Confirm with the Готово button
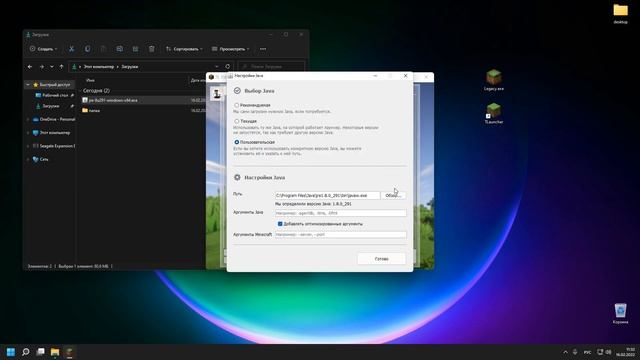 [382, 259]
